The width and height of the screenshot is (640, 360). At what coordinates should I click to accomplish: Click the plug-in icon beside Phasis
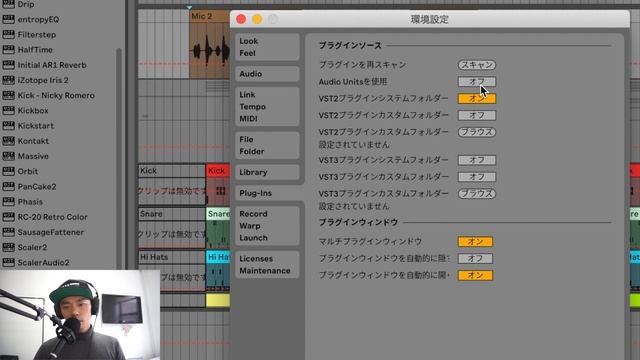8,202
